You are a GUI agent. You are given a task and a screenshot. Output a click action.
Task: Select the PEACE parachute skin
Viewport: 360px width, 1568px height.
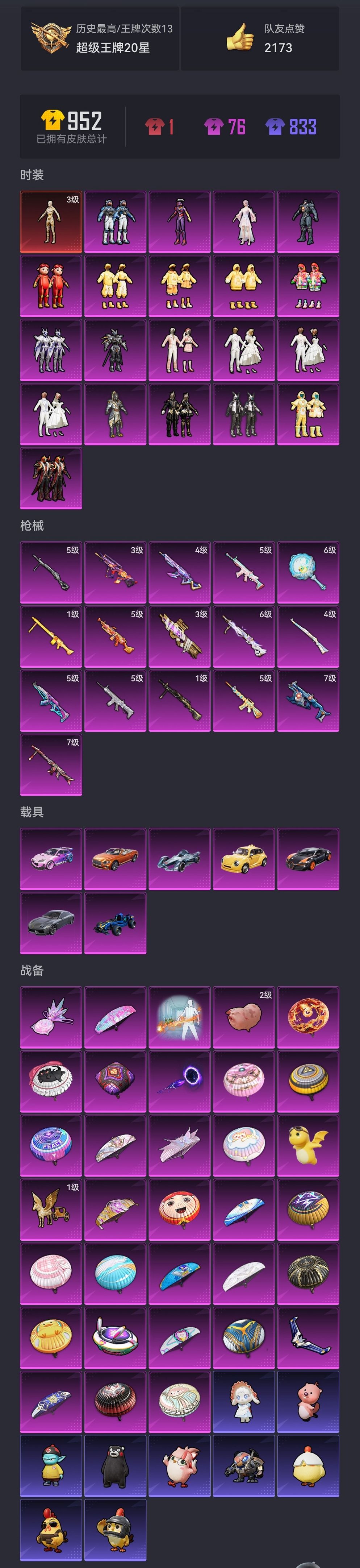pos(51,1146)
